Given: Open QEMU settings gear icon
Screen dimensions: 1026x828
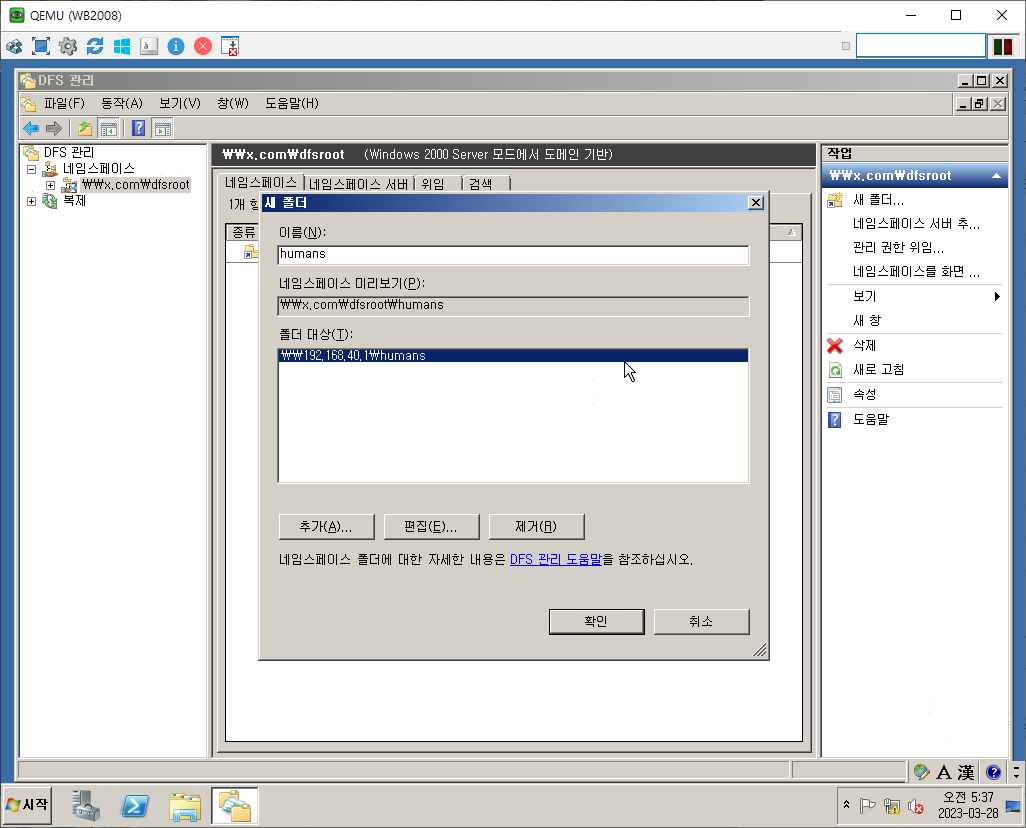Looking at the screenshot, I should (x=67, y=46).
